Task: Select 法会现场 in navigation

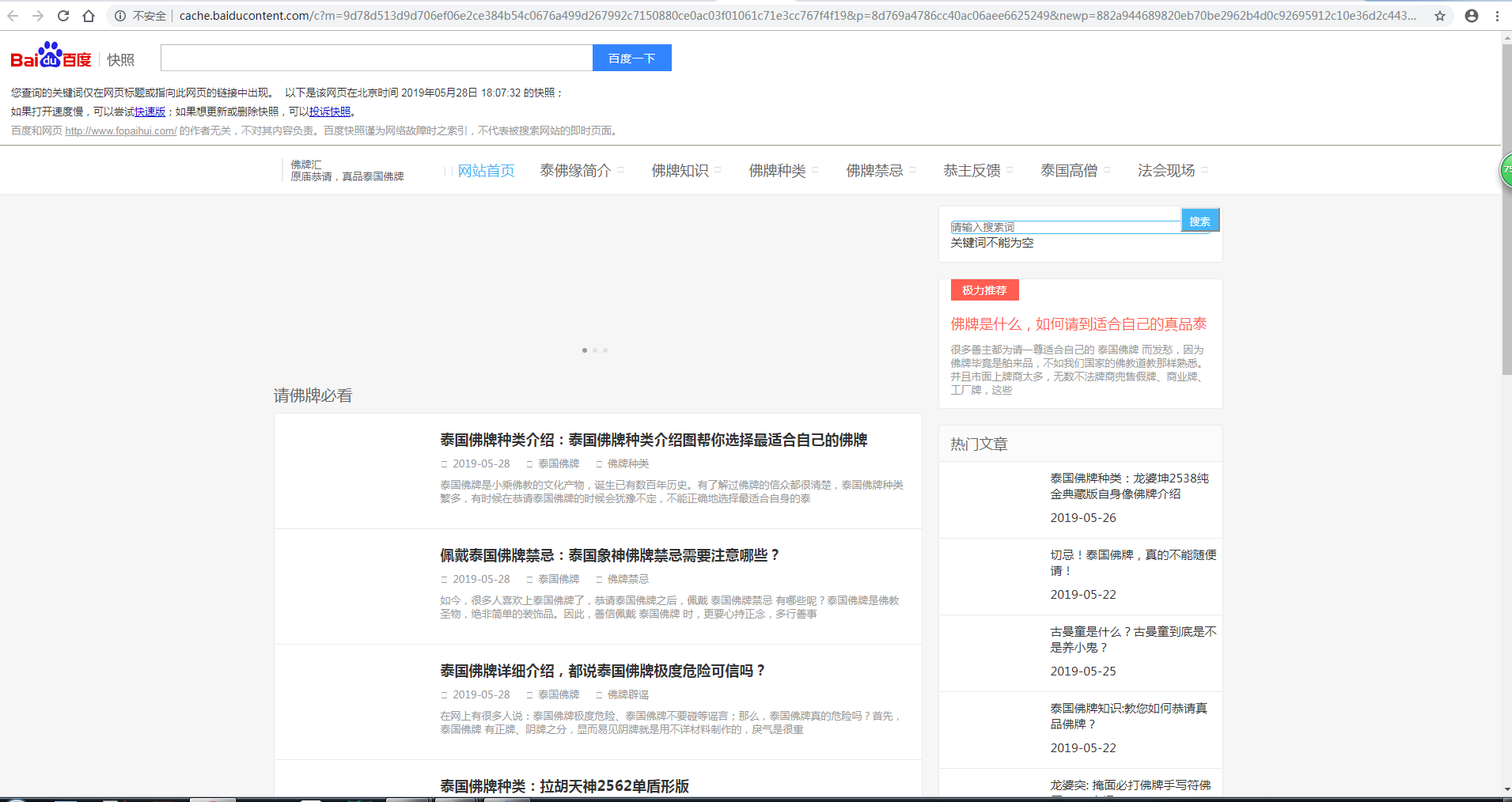Action: 1166,170
